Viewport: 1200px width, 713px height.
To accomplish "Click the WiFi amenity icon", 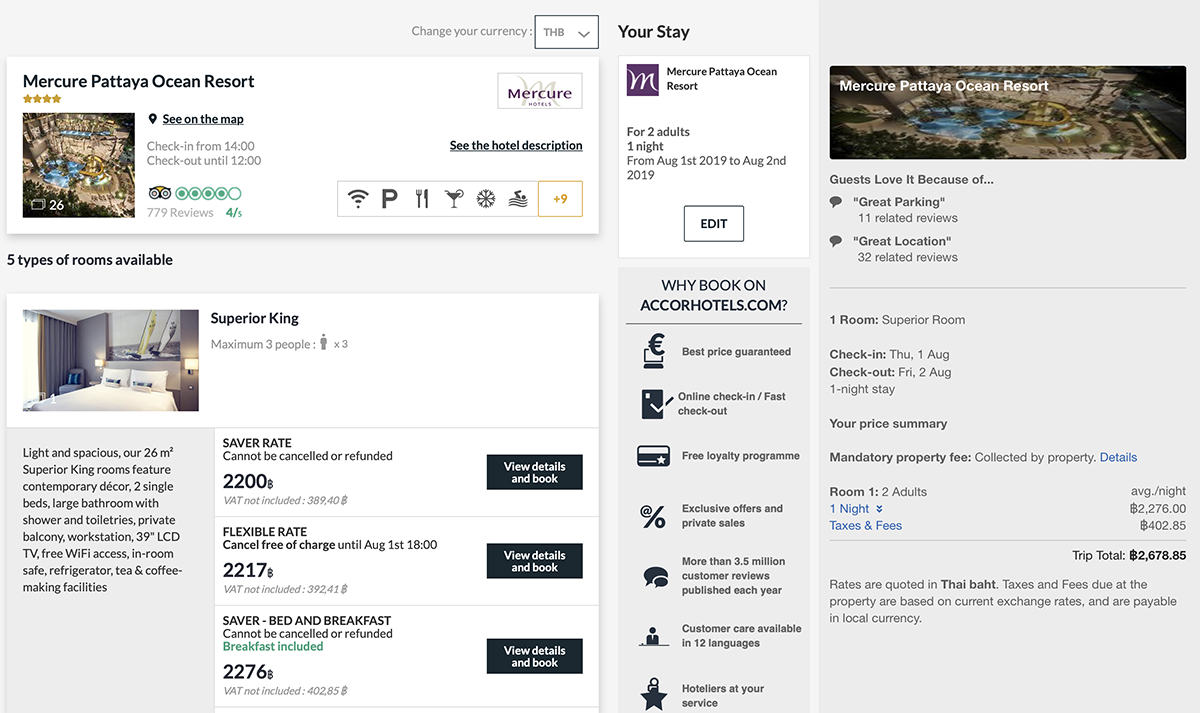I will point(358,198).
